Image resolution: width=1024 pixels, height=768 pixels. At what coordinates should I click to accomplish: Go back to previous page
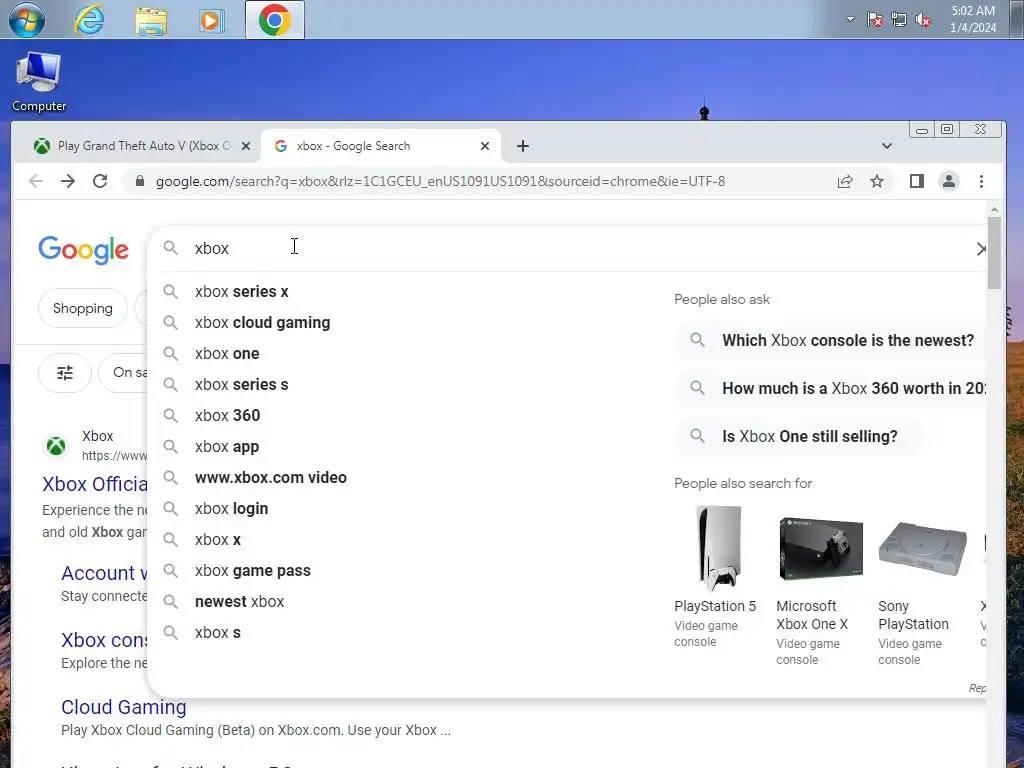click(36, 182)
